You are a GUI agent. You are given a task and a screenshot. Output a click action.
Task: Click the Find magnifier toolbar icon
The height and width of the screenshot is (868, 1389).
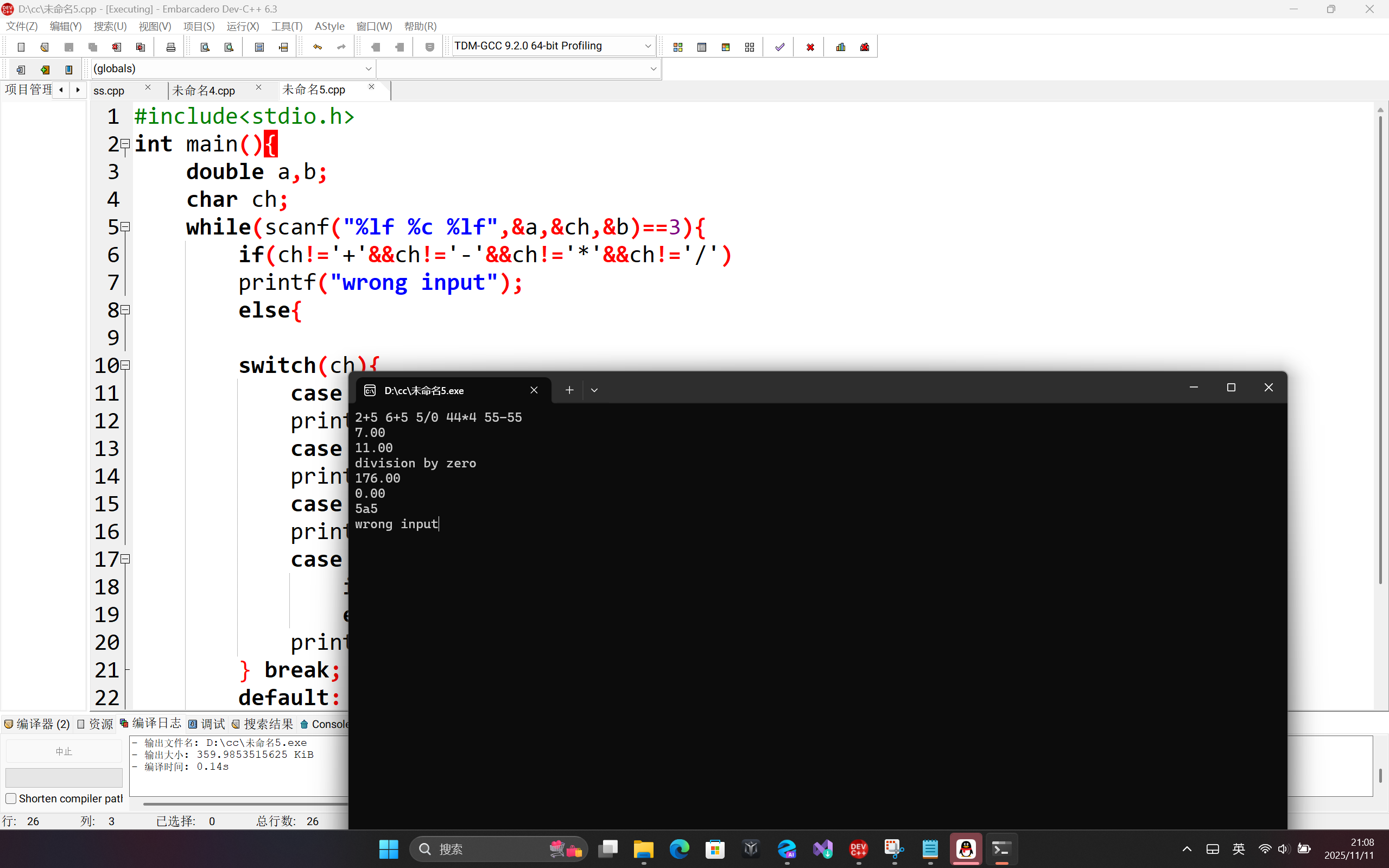point(205,47)
